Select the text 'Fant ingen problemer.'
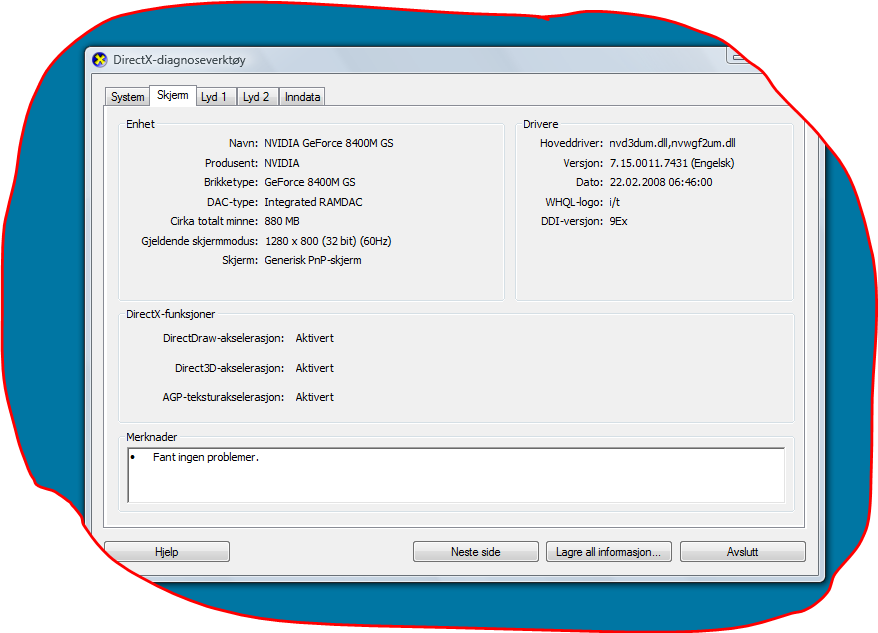878x633 pixels. [x=206, y=457]
